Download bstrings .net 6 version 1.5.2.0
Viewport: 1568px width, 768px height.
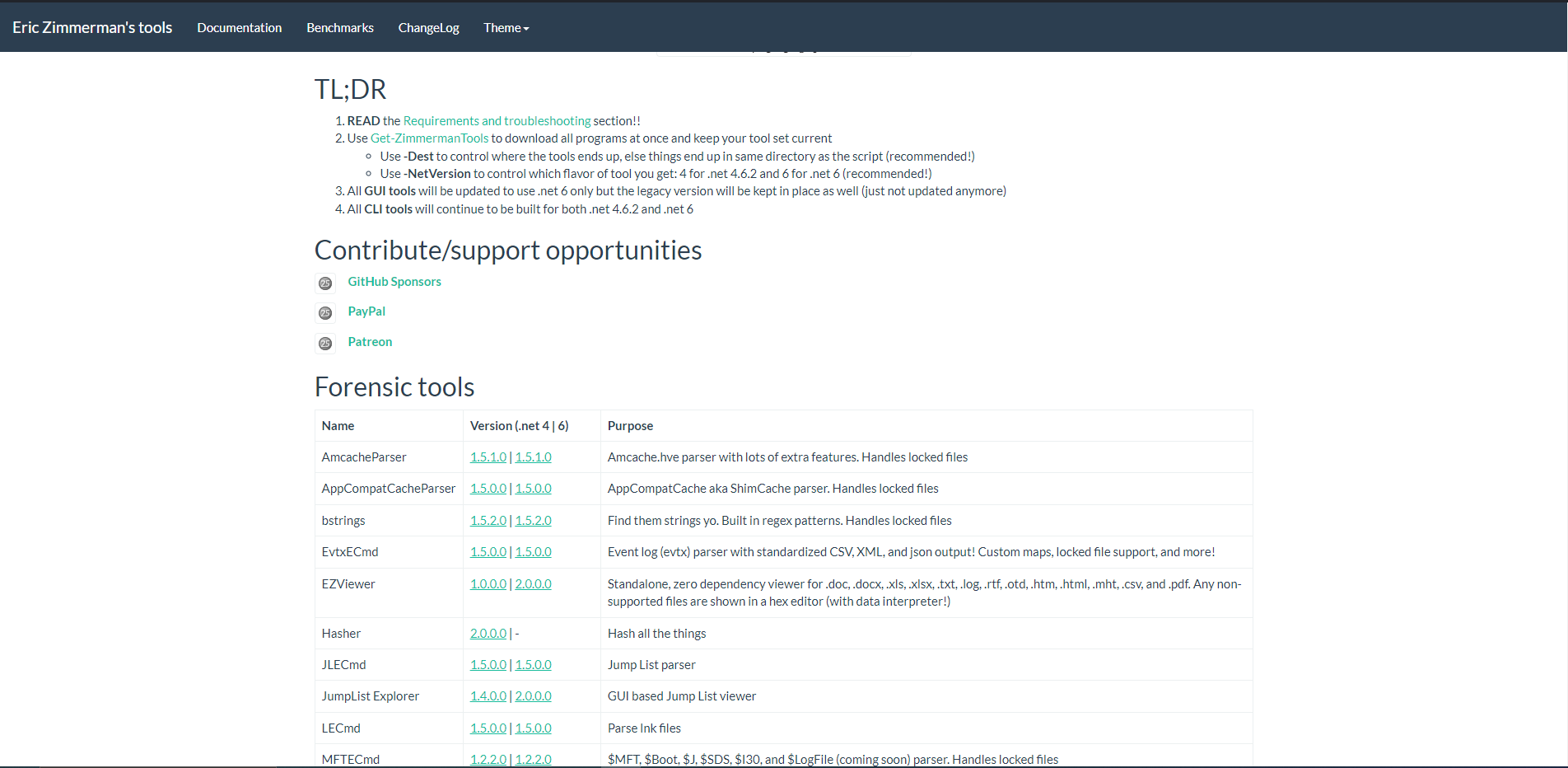coord(534,521)
